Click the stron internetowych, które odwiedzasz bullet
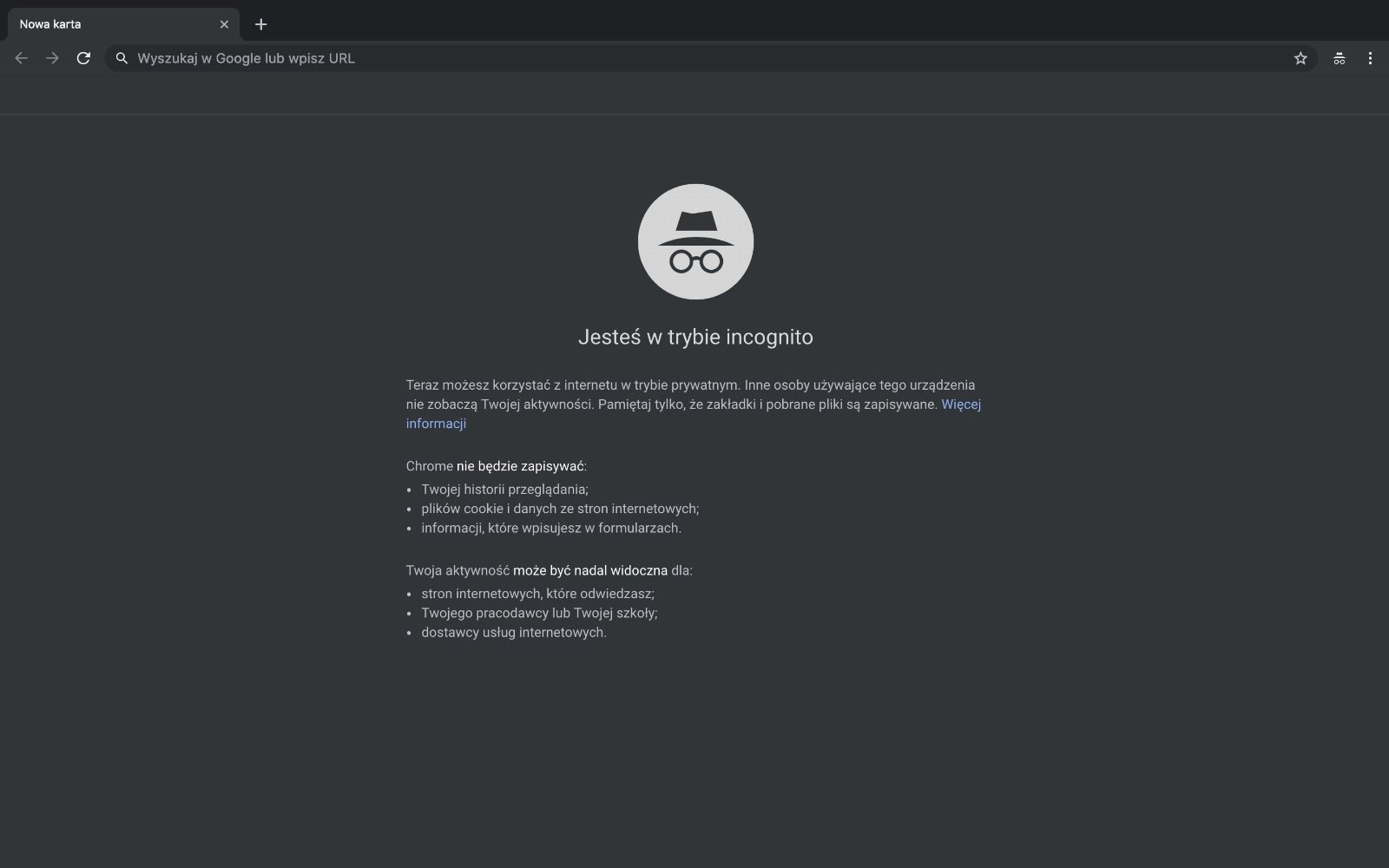 (x=538, y=594)
